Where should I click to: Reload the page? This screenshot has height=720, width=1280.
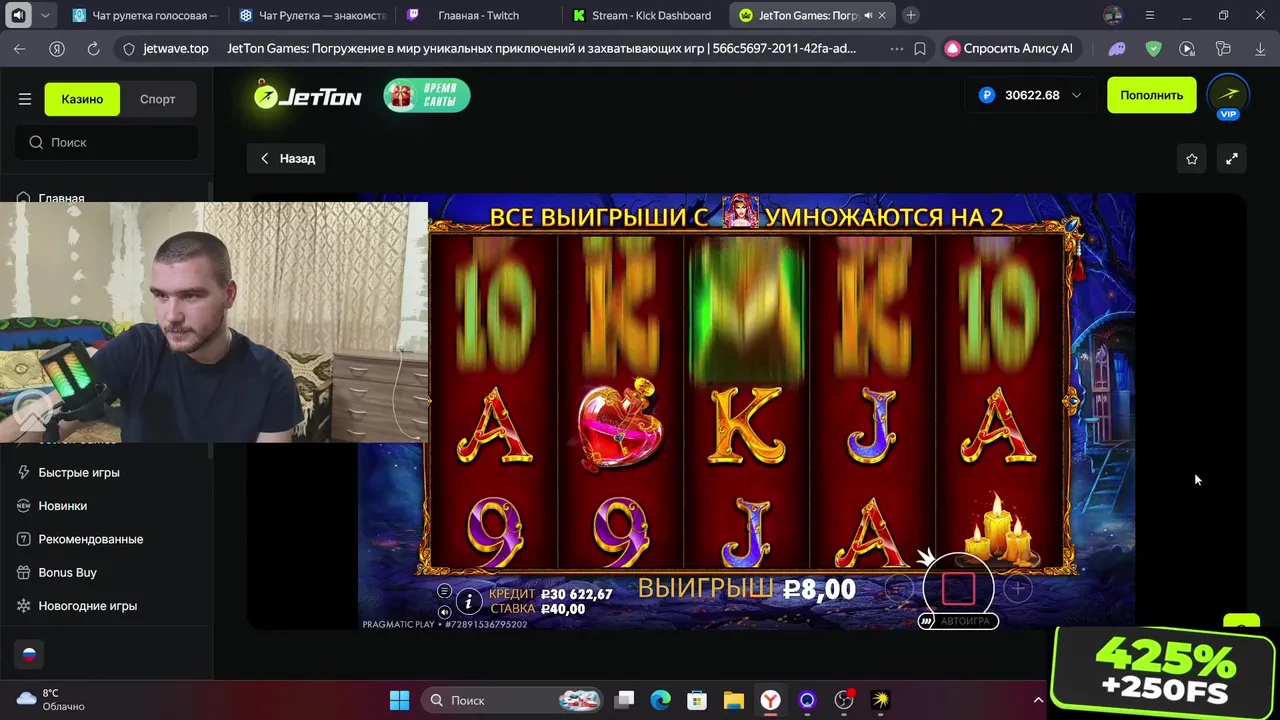[x=93, y=48]
